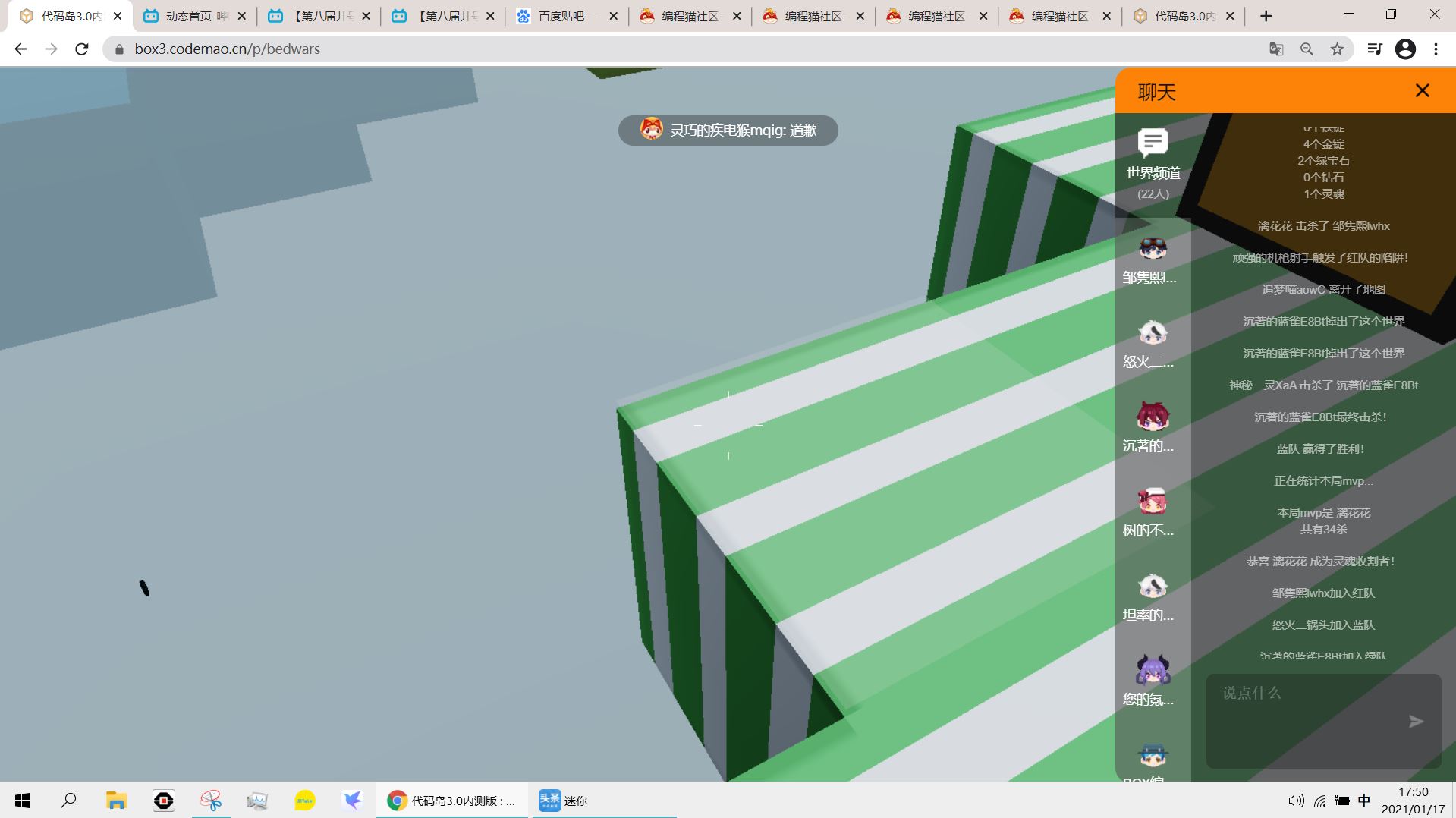This screenshot has width=1456, height=818.
Task: Switch to the inactive 代码岛3.0内 tab
Action: [x=1183, y=16]
